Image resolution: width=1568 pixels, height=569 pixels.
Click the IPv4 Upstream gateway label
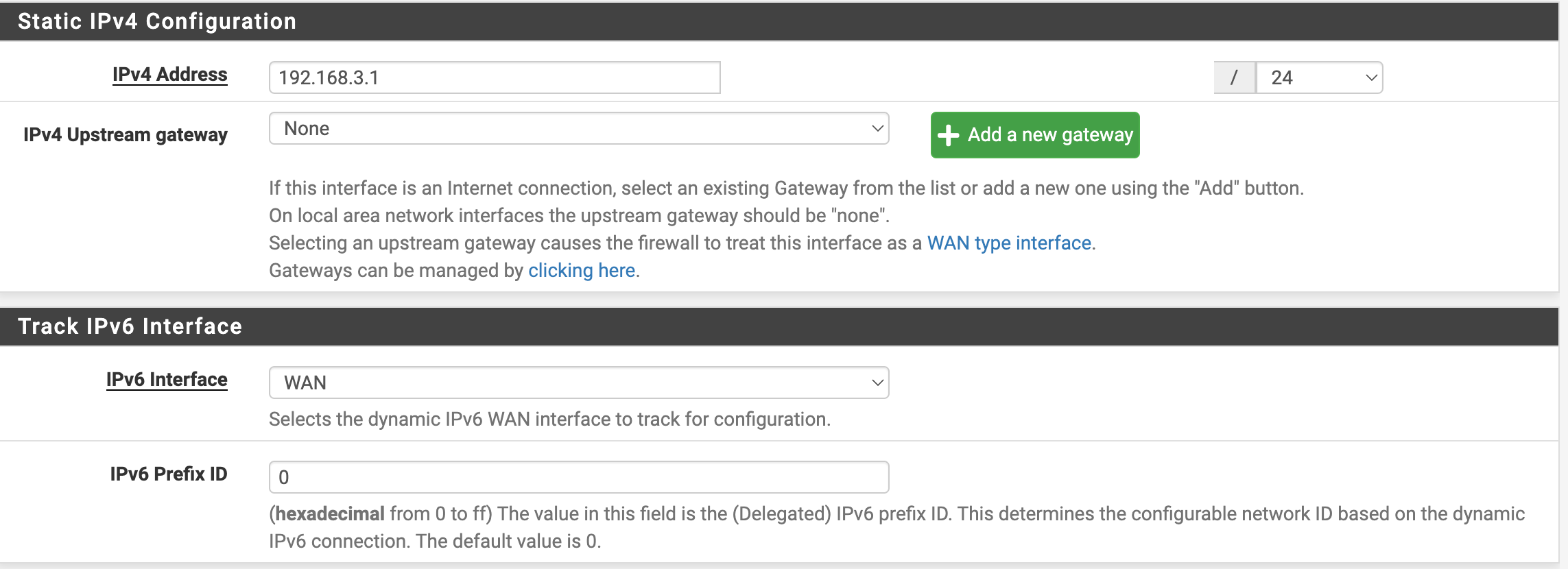(126, 134)
